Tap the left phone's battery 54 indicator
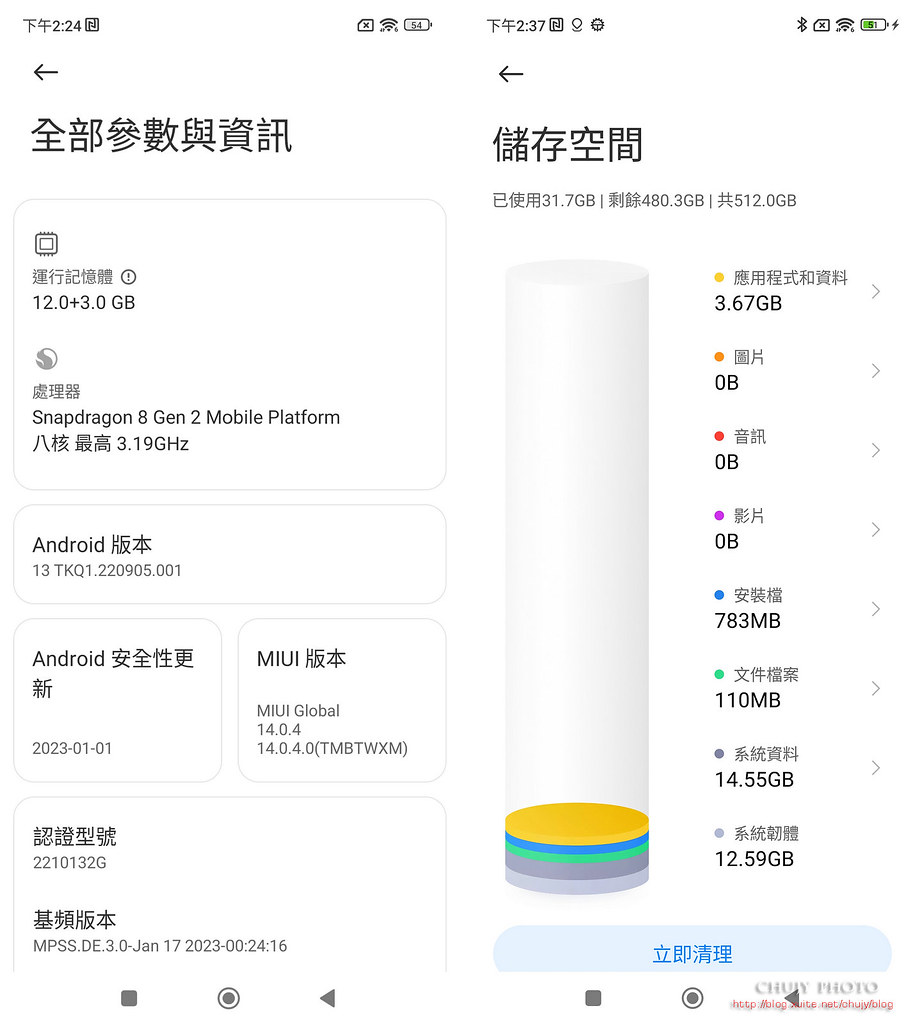Viewport: 922px width, 1024px height. 418,25
